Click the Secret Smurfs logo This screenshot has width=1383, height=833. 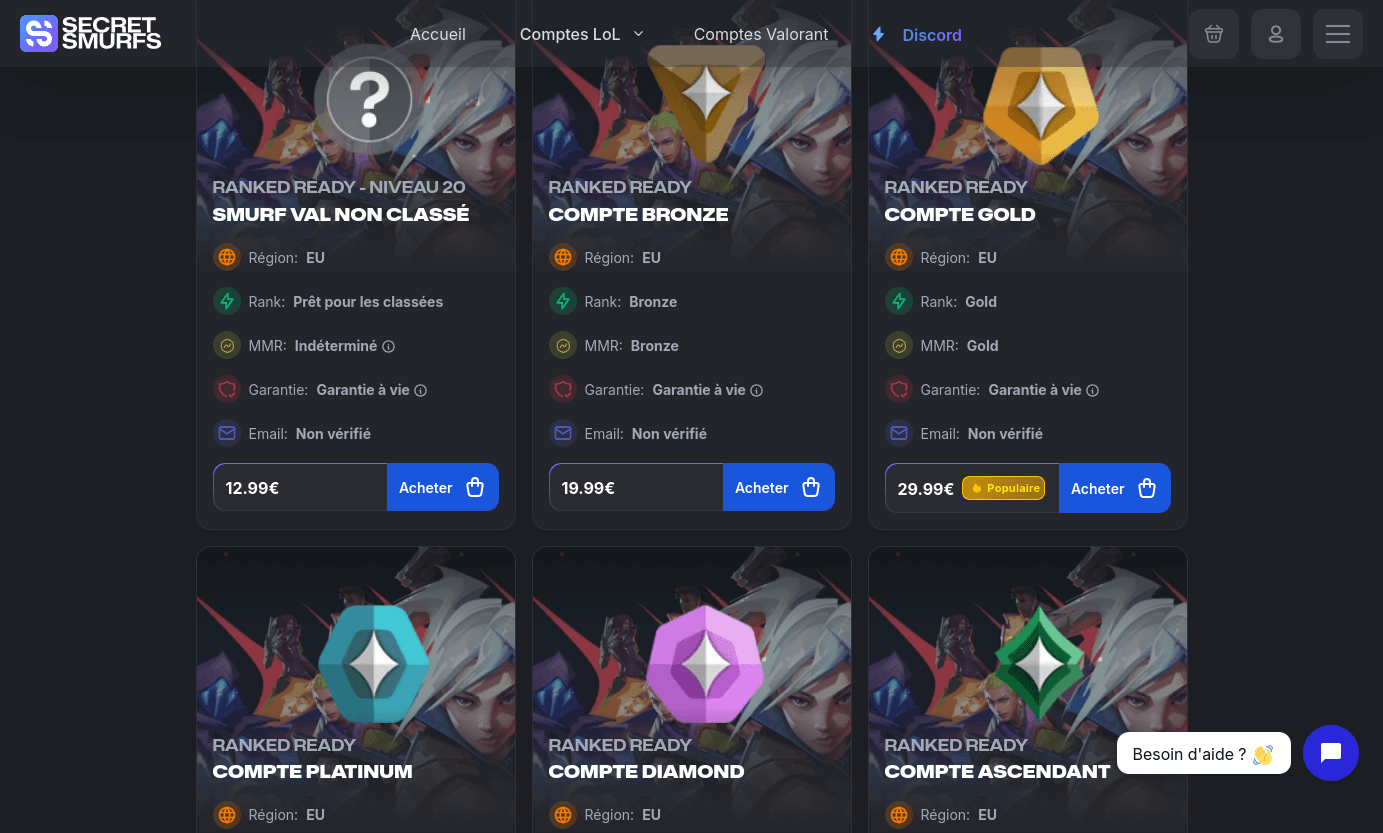tap(90, 33)
